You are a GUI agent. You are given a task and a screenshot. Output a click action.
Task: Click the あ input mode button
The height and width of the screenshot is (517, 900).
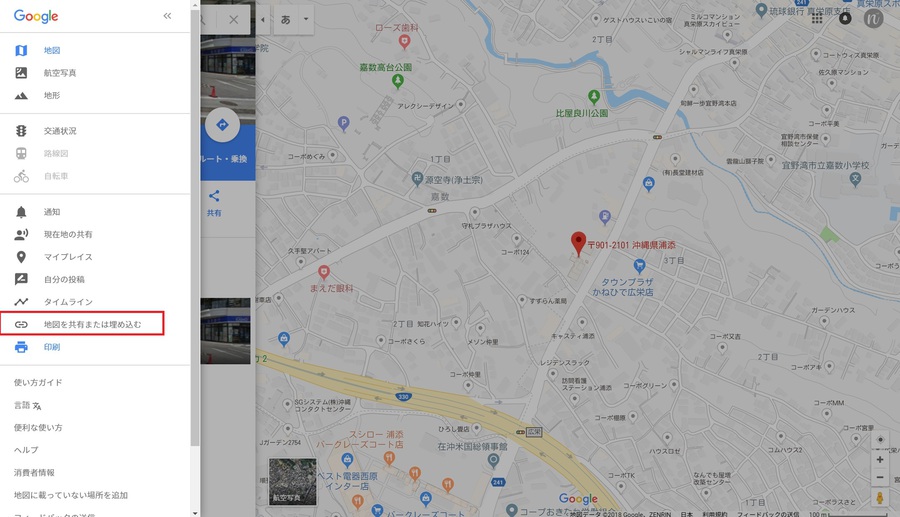click(x=286, y=20)
